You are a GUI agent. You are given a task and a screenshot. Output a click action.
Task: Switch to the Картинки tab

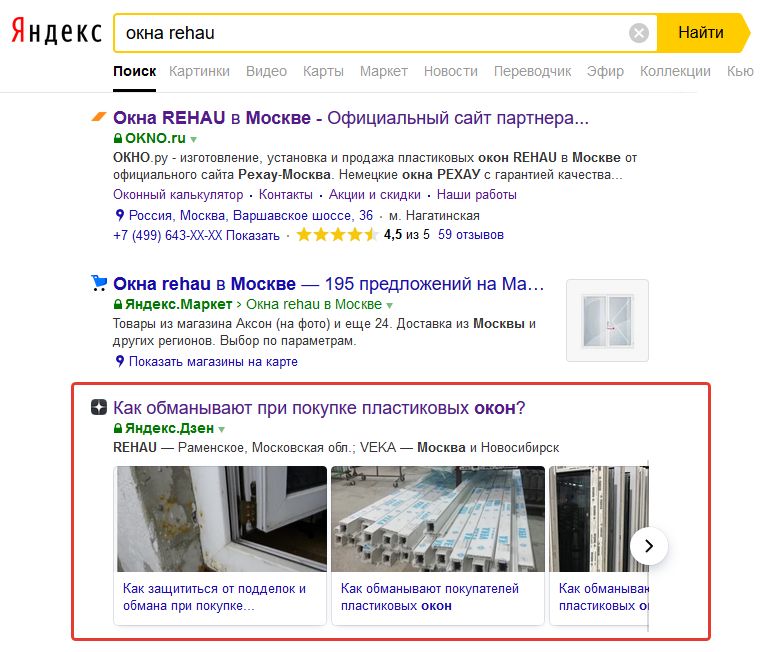(x=199, y=71)
